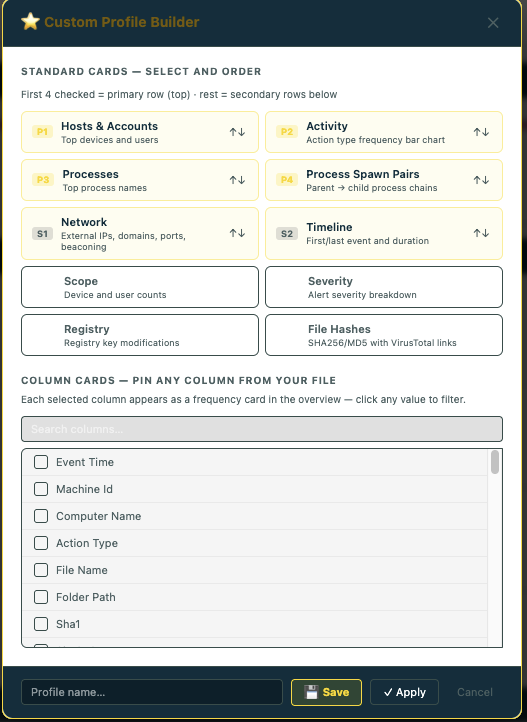The width and height of the screenshot is (527, 722).
Task: Click reorder arrows on Activity card
Action: click(481, 132)
